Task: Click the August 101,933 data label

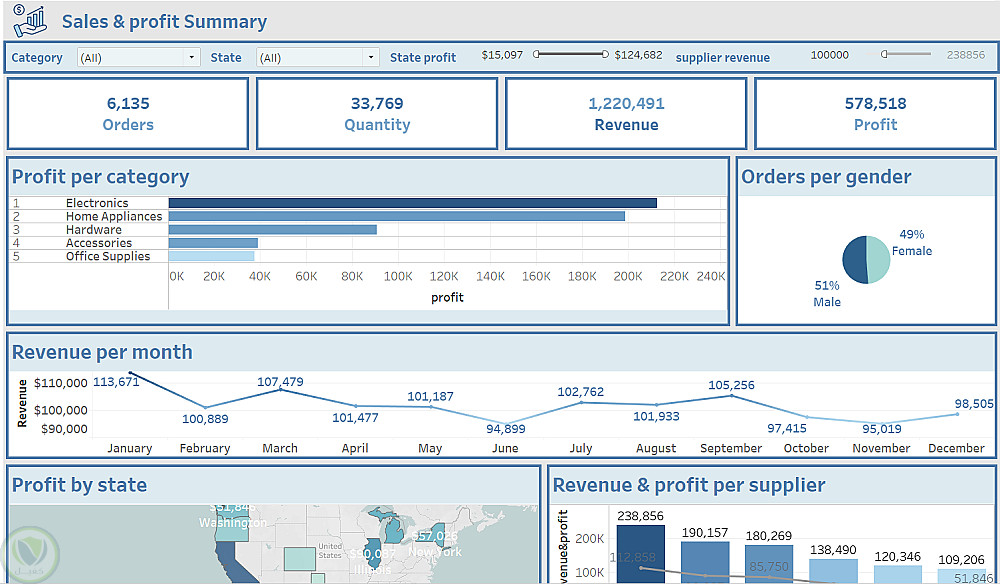Action: [656, 417]
